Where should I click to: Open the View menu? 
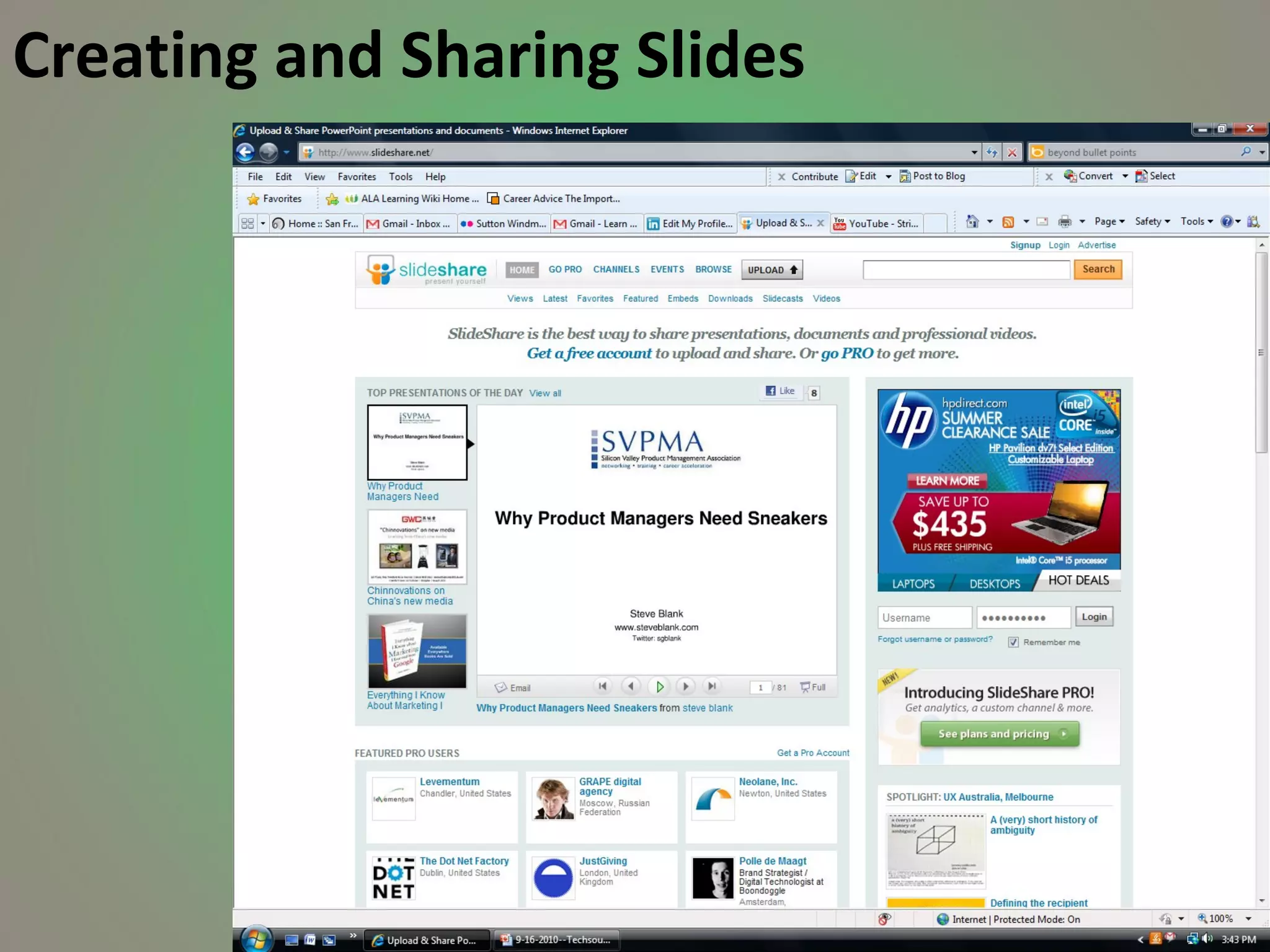pos(314,177)
